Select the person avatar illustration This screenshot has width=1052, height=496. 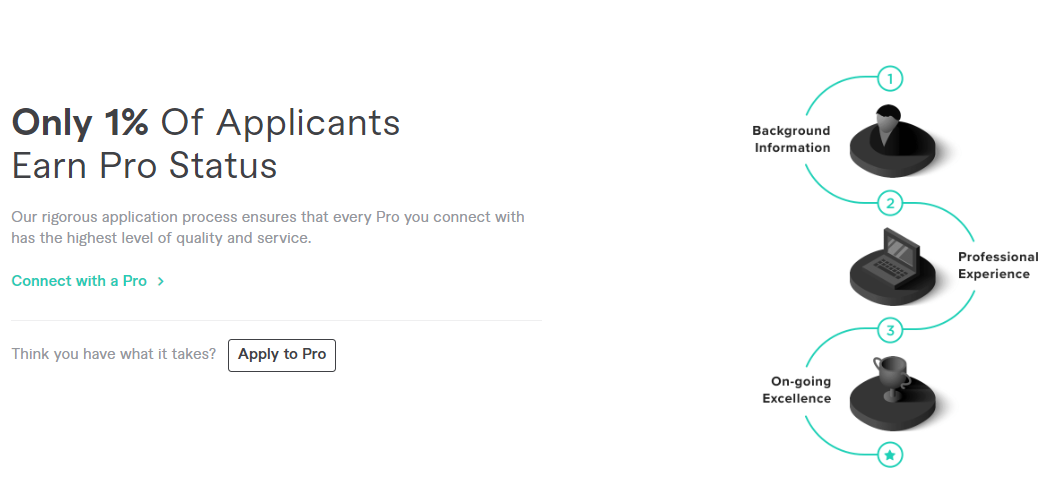pos(892,141)
